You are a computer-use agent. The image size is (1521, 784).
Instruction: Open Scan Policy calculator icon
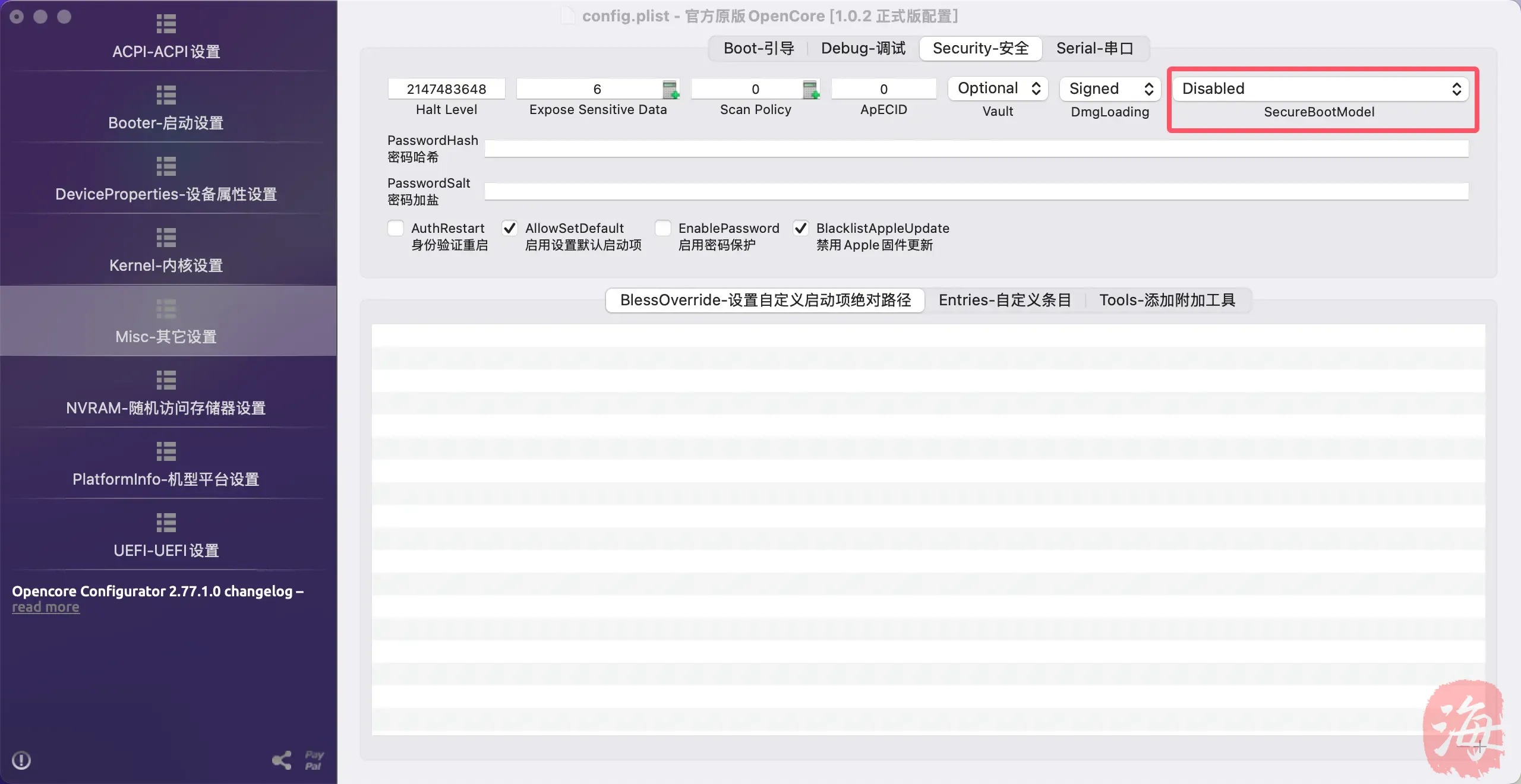click(x=810, y=90)
